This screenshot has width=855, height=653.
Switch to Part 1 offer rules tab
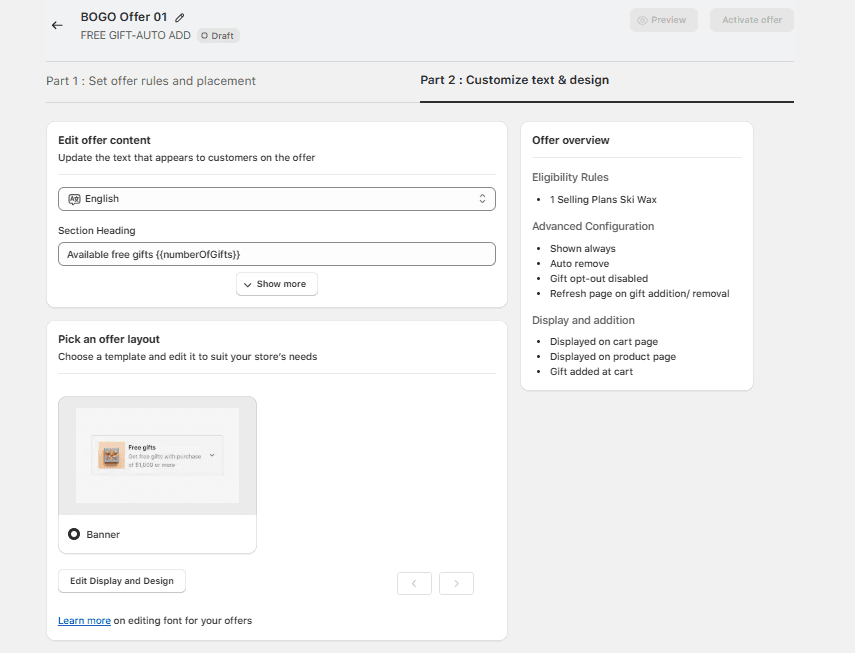(151, 81)
